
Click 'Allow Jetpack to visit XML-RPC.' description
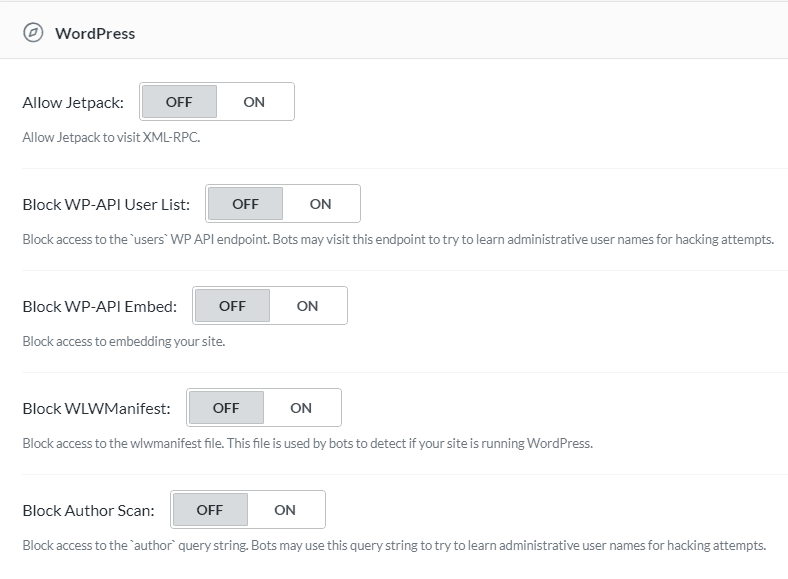111,137
